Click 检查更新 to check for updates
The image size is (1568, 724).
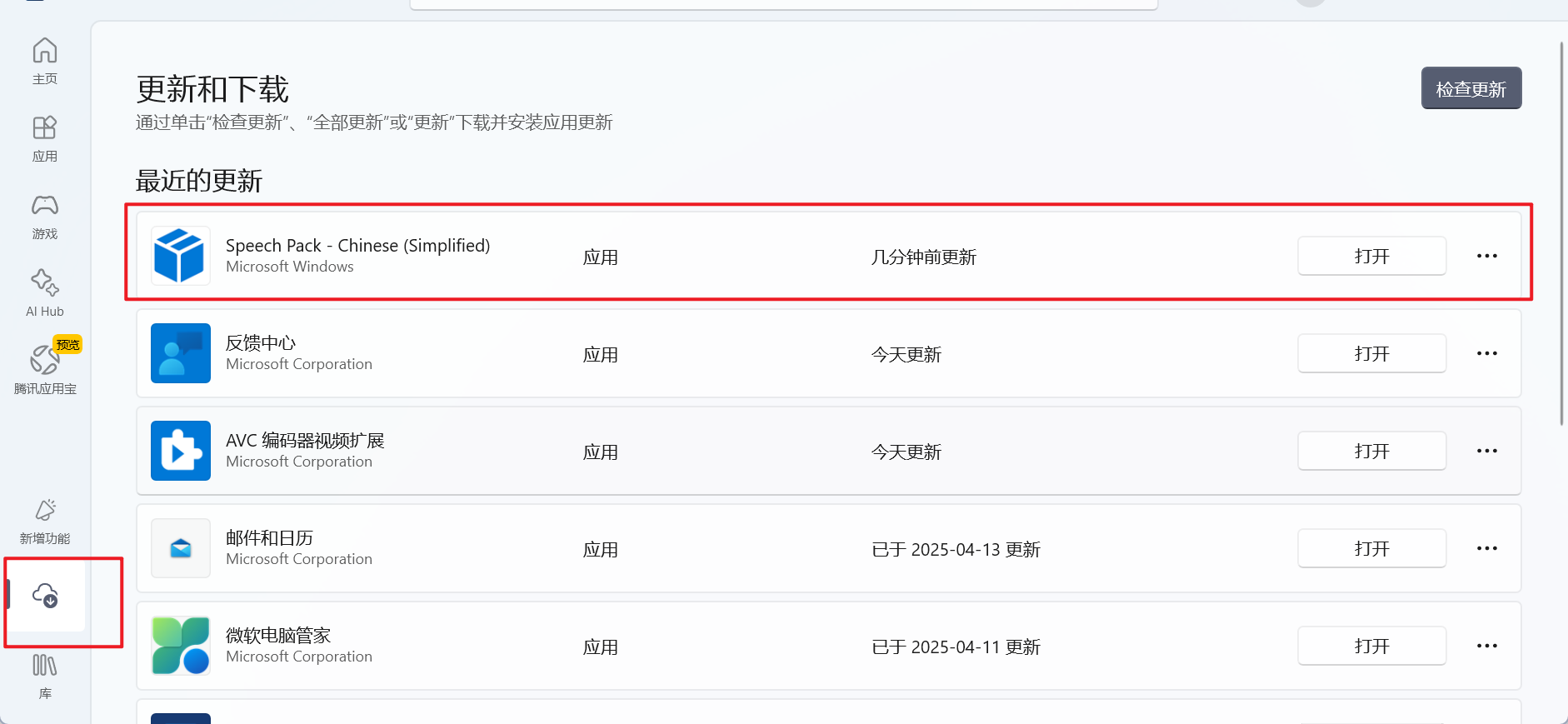click(x=1471, y=88)
